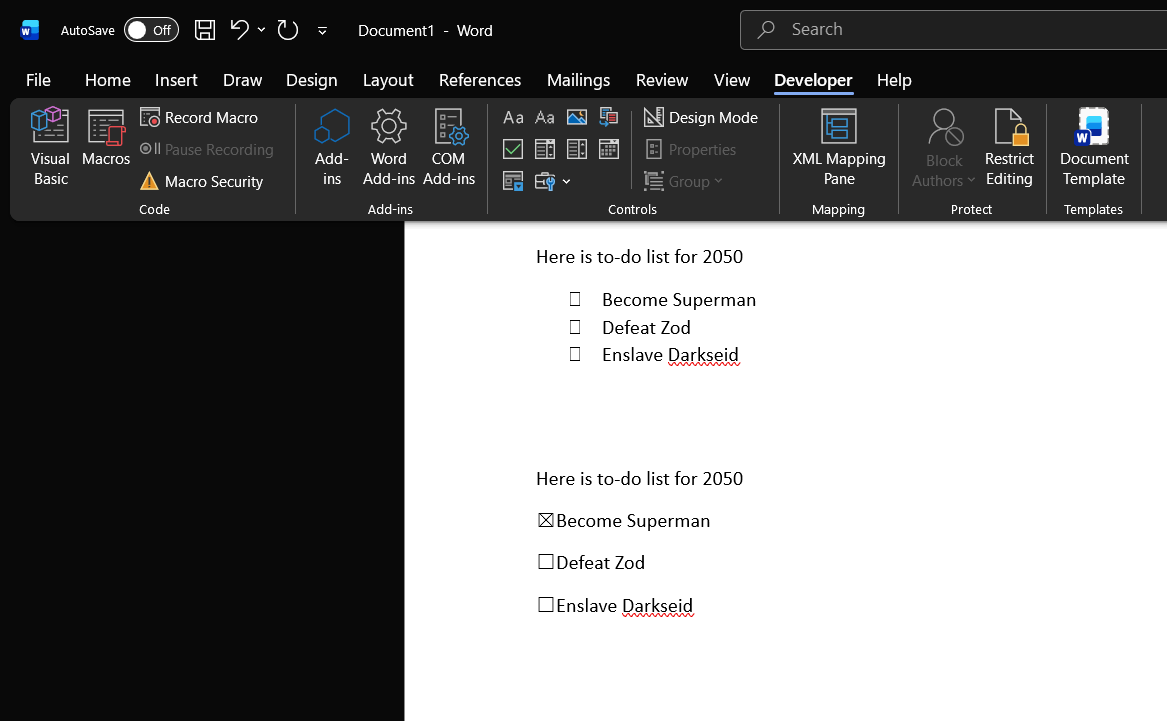Expand the Undo dropdown arrow
This screenshot has width=1167, height=721.
point(261,30)
